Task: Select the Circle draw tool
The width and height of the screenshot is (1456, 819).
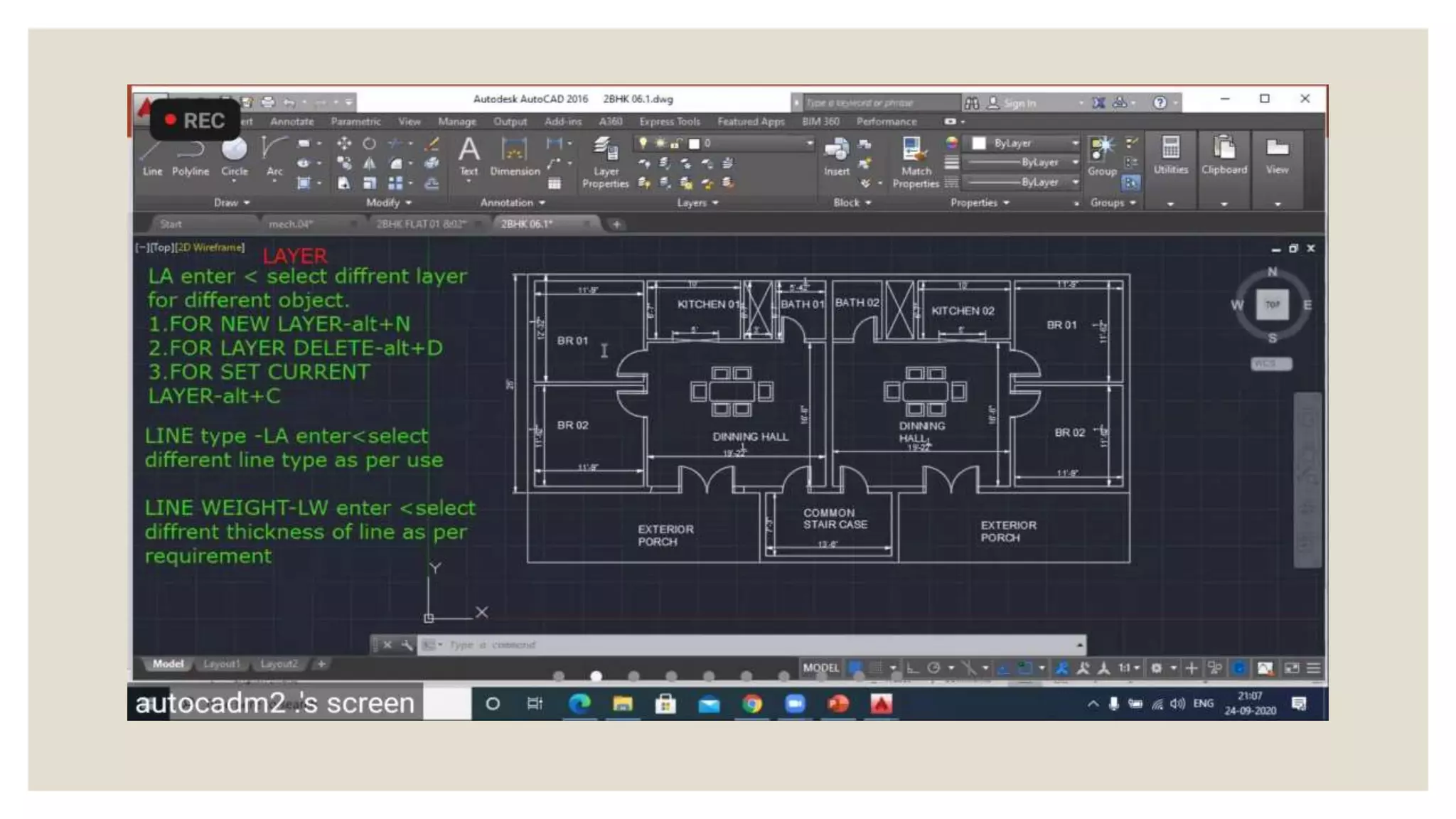Action: (x=234, y=156)
